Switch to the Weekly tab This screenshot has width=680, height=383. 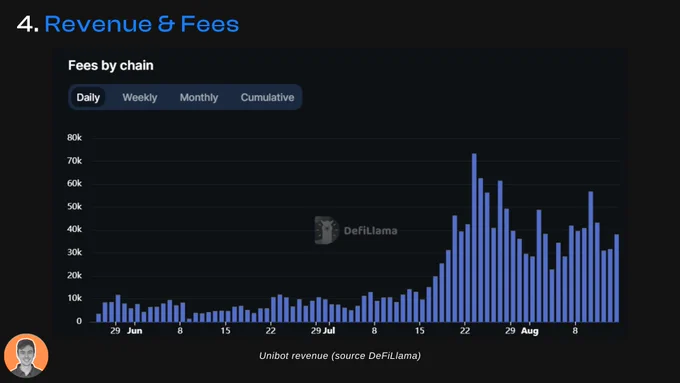click(x=140, y=97)
